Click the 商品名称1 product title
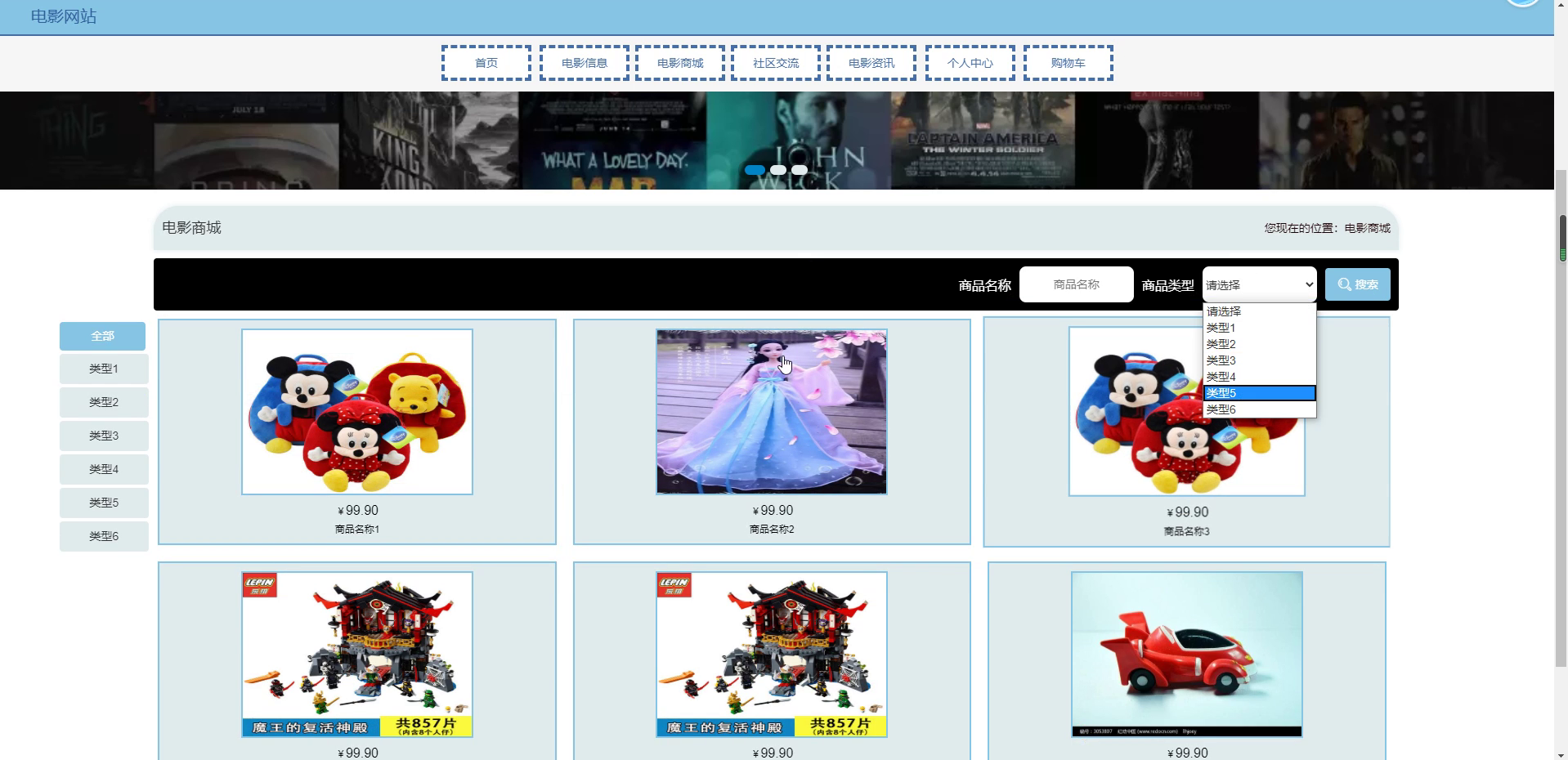The height and width of the screenshot is (760, 1568). click(x=357, y=530)
